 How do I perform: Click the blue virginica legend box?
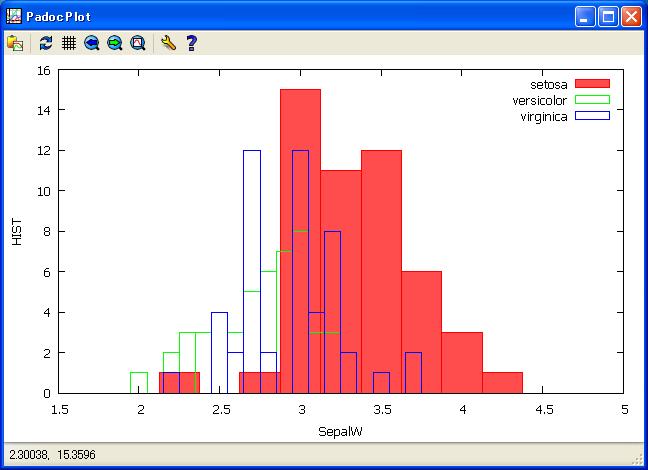click(x=592, y=117)
